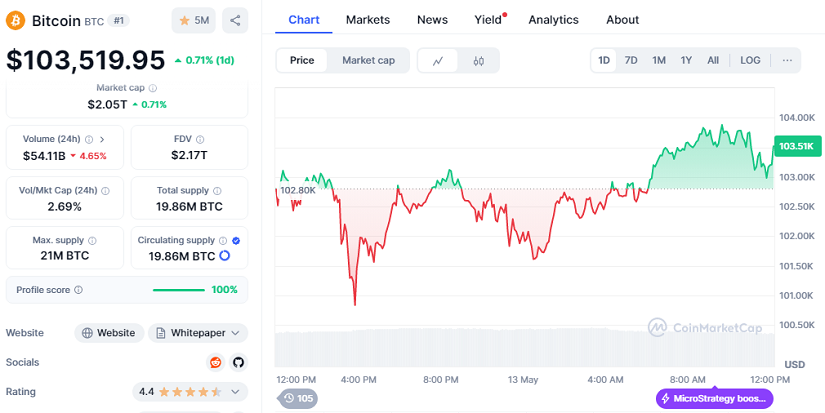Open the chart history clock badge 105
The image size is (825, 413).
(x=297, y=398)
